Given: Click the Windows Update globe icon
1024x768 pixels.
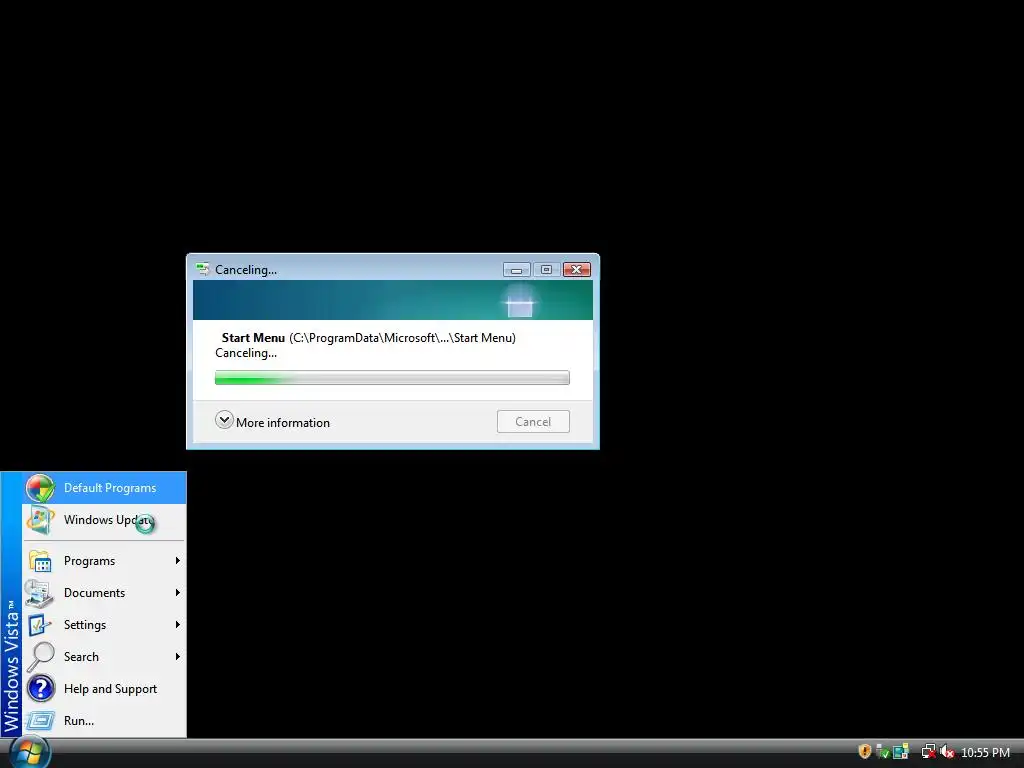Looking at the screenshot, I should coord(40,520).
